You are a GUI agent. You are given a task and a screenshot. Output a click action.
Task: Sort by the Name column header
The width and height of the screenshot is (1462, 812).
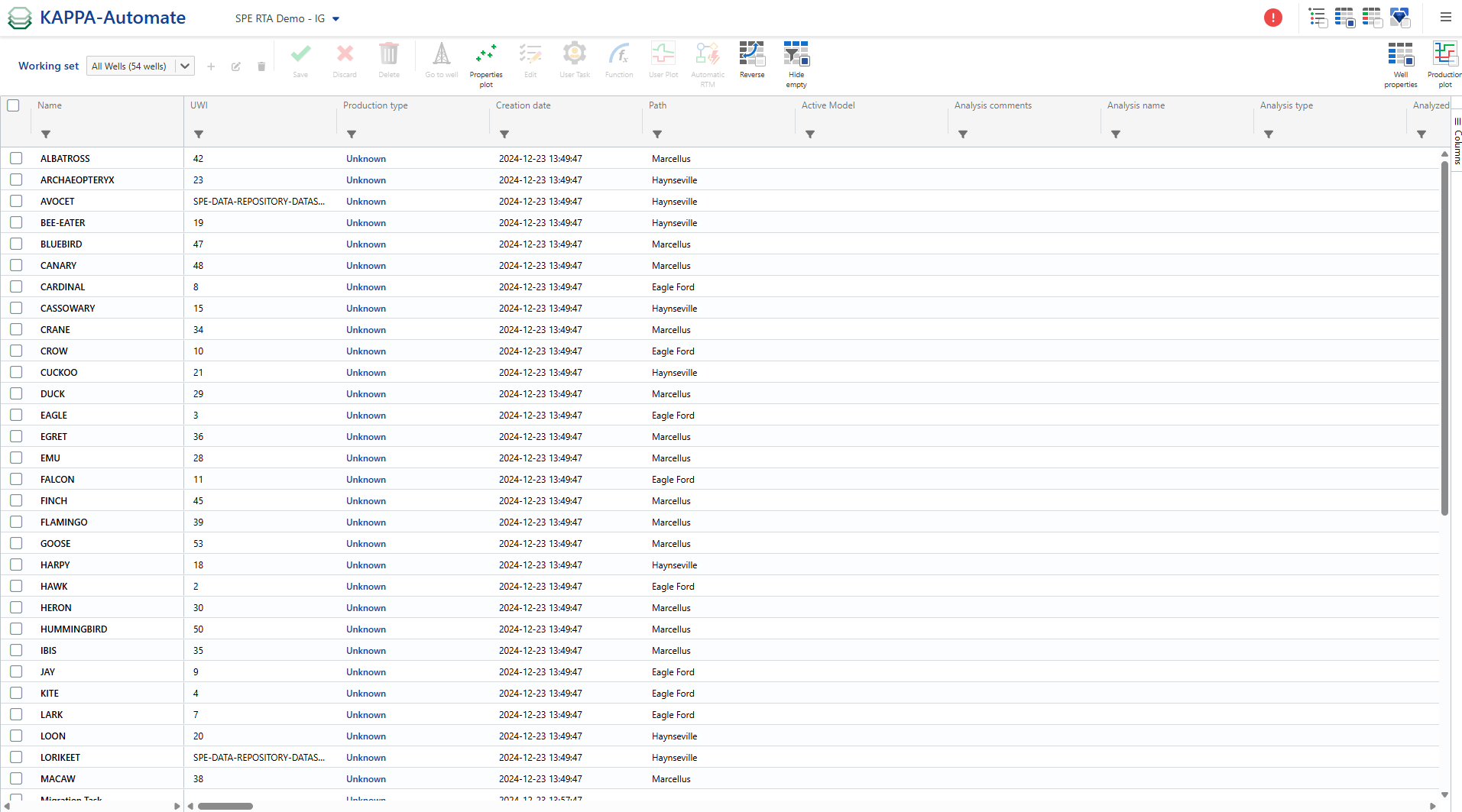tap(50, 105)
